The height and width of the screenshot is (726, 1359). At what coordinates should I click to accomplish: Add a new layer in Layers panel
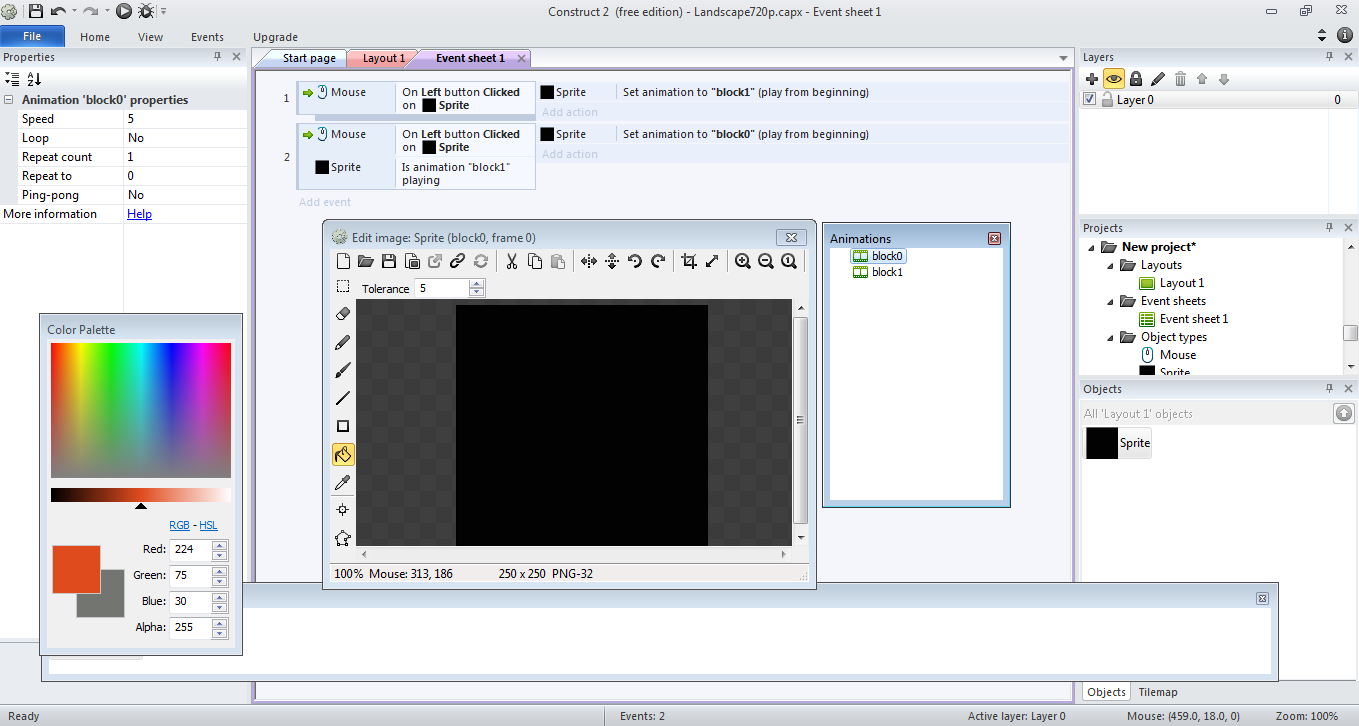click(x=1091, y=79)
